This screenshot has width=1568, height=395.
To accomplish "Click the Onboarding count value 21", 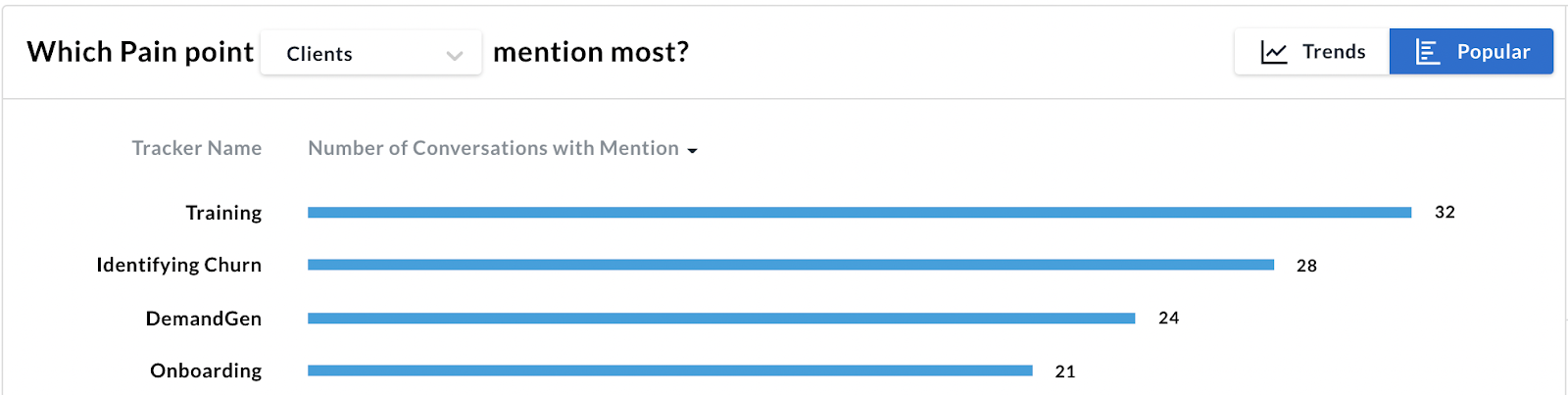I will point(1065,371).
